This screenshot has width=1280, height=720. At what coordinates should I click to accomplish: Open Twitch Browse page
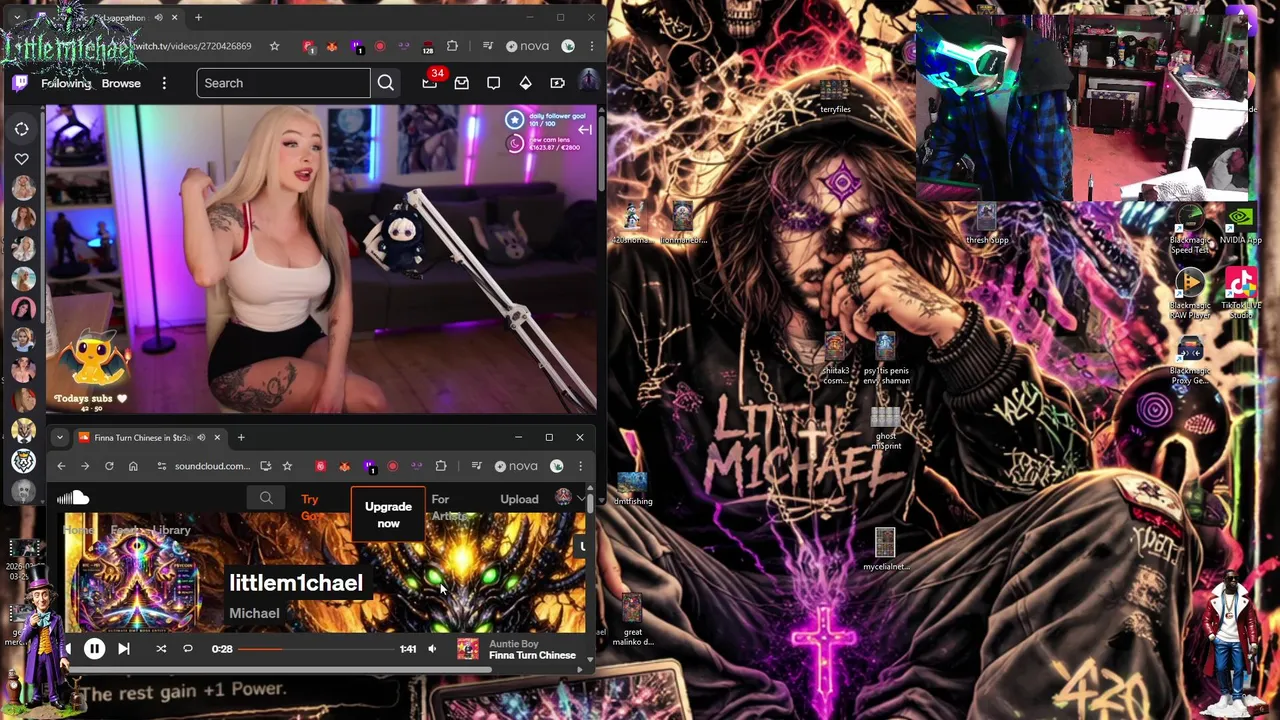(121, 83)
